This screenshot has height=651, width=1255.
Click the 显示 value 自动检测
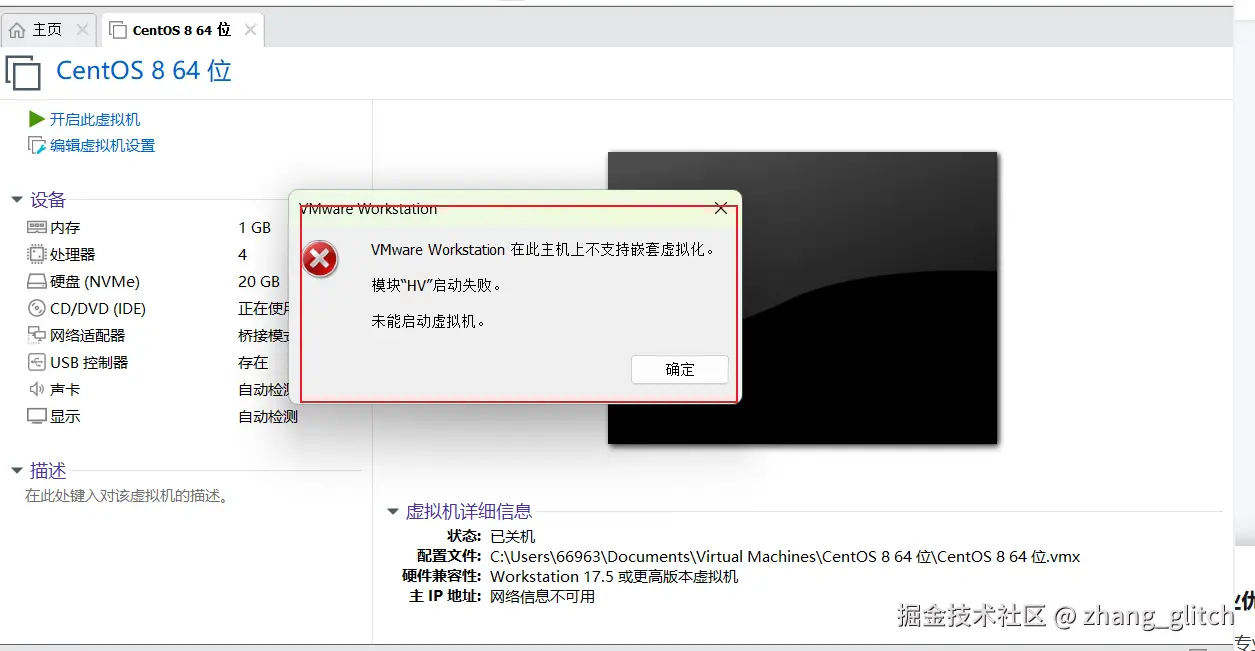pos(268,416)
